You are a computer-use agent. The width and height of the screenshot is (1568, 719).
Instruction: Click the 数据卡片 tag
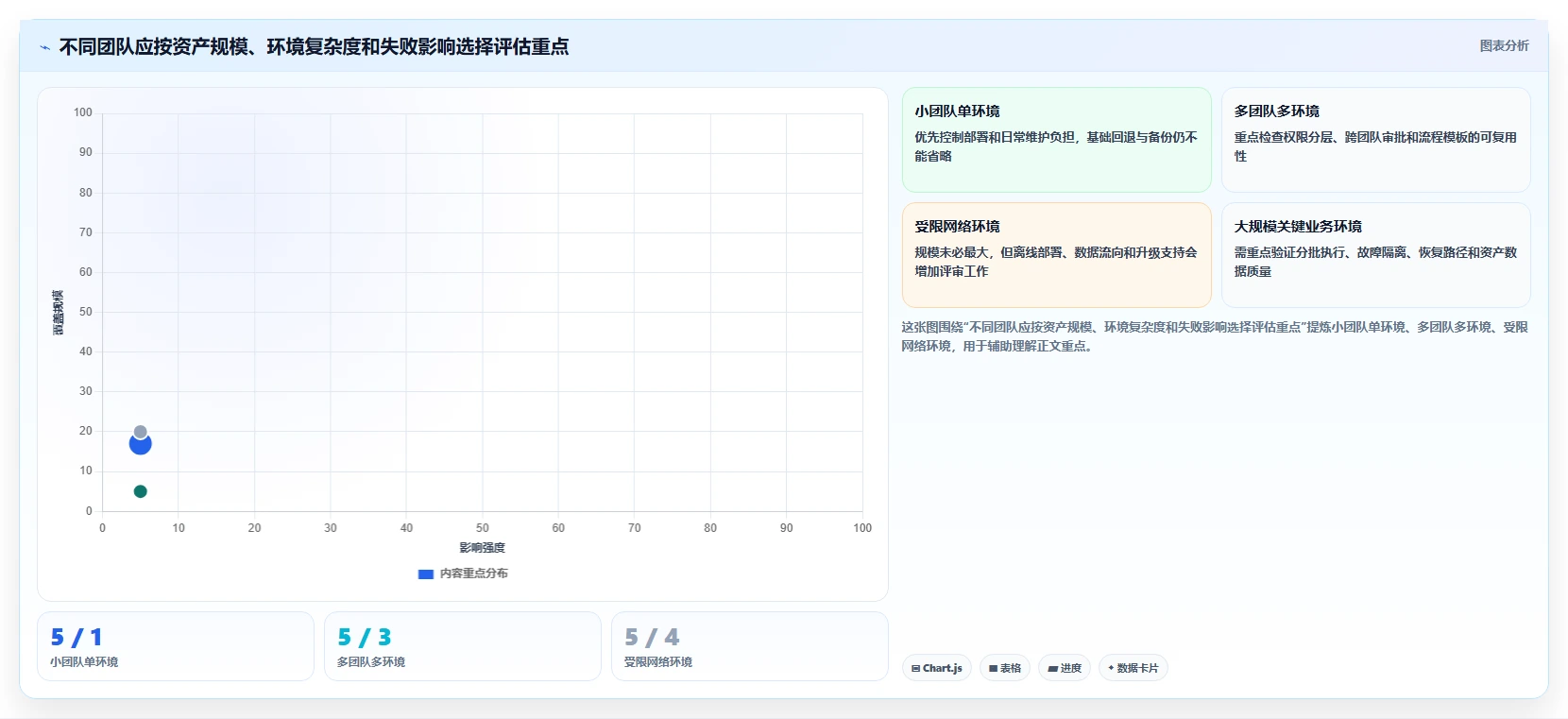coord(1133,668)
